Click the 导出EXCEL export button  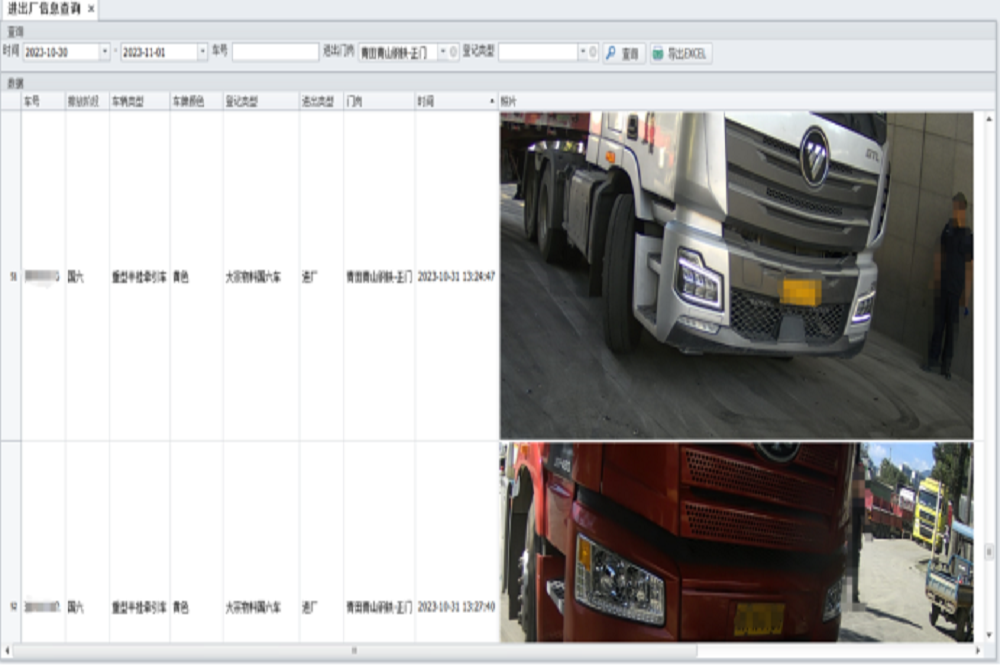pos(681,53)
